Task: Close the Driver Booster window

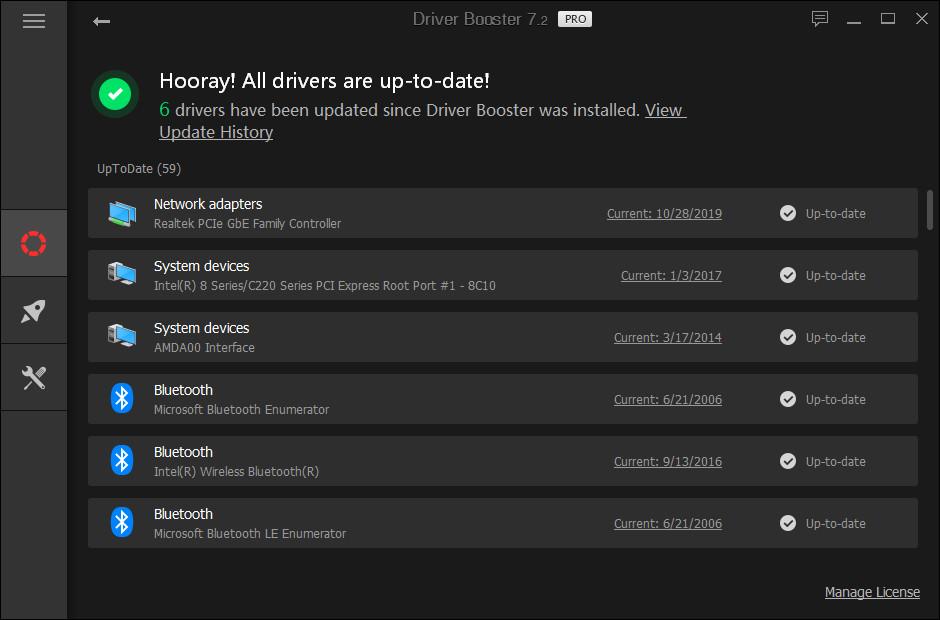Action: [922, 19]
